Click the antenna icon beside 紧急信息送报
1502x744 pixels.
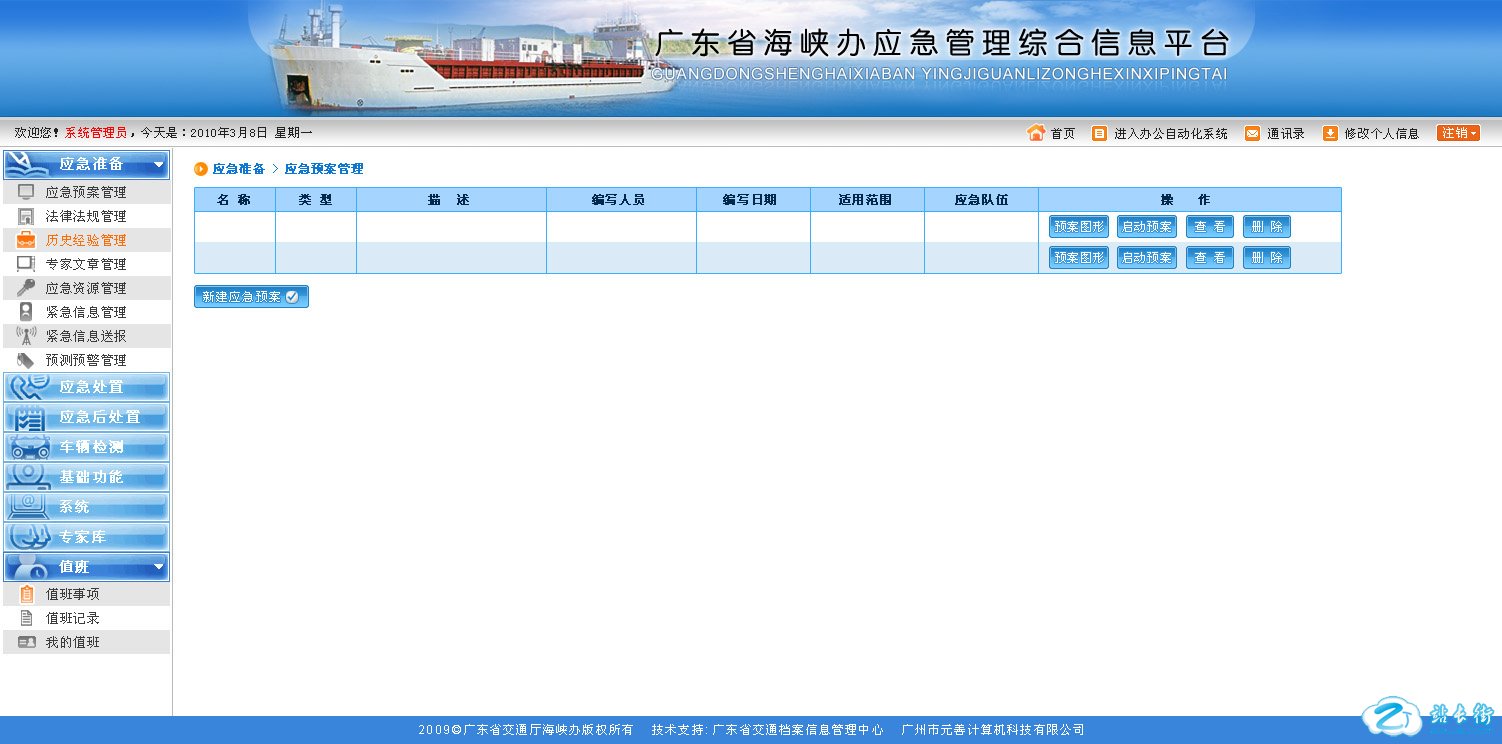point(26,336)
